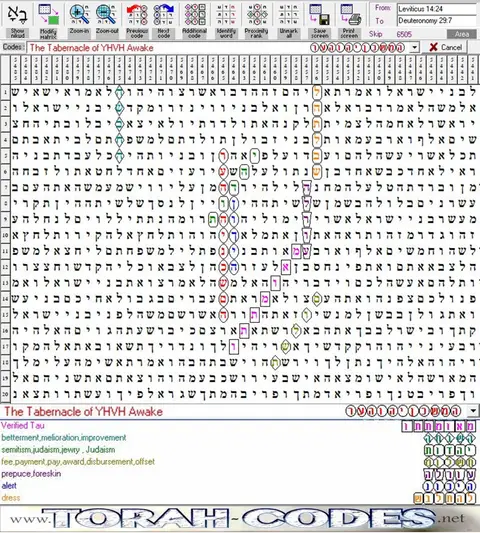Click the Hebrew letters beside 'alert'
The image size is (480, 533).
pyautogui.click(x=449, y=486)
